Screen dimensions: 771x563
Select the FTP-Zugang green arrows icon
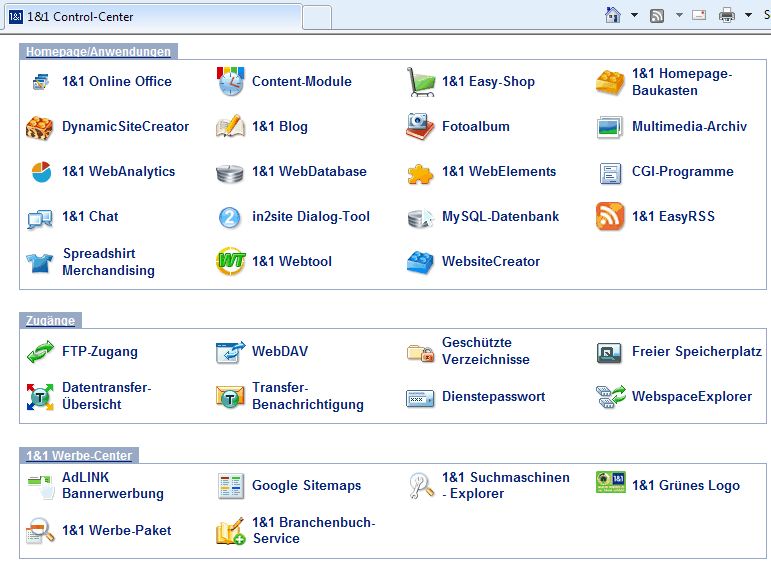pos(40,352)
